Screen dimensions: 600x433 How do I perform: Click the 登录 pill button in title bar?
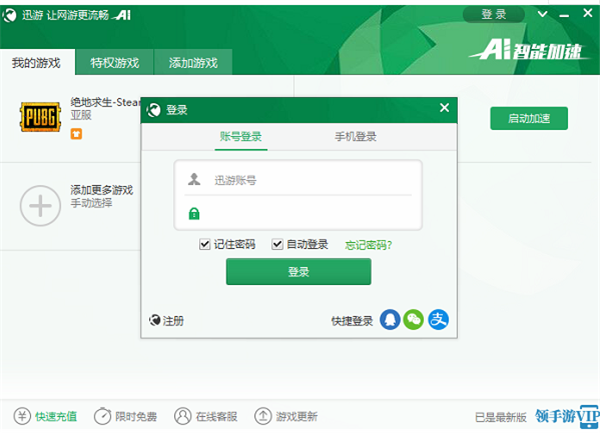pyautogui.click(x=493, y=15)
